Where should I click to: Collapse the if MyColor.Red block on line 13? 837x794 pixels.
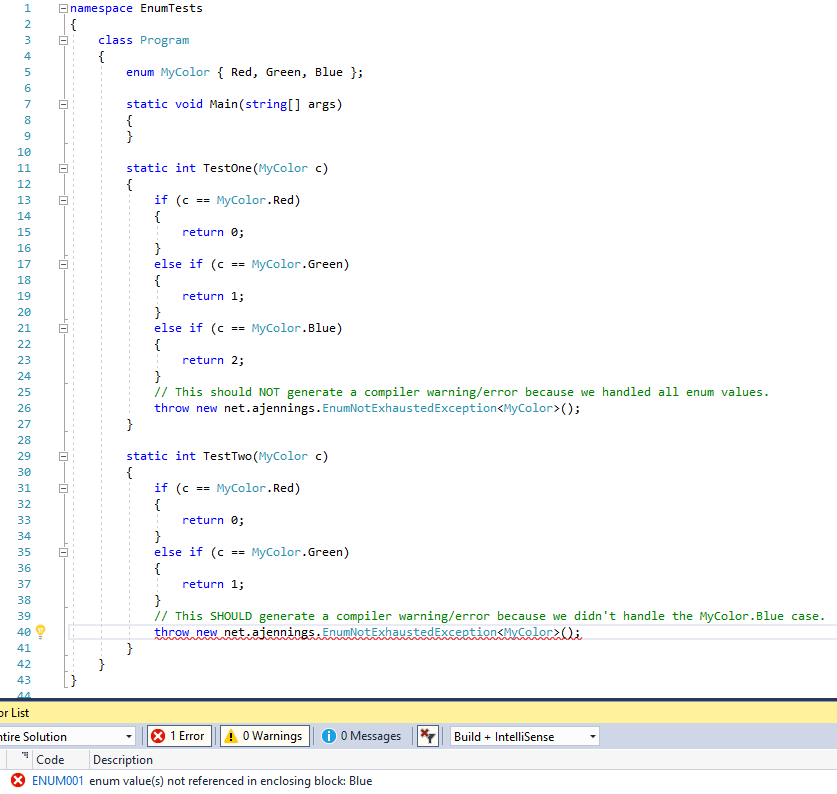tap(64, 201)
